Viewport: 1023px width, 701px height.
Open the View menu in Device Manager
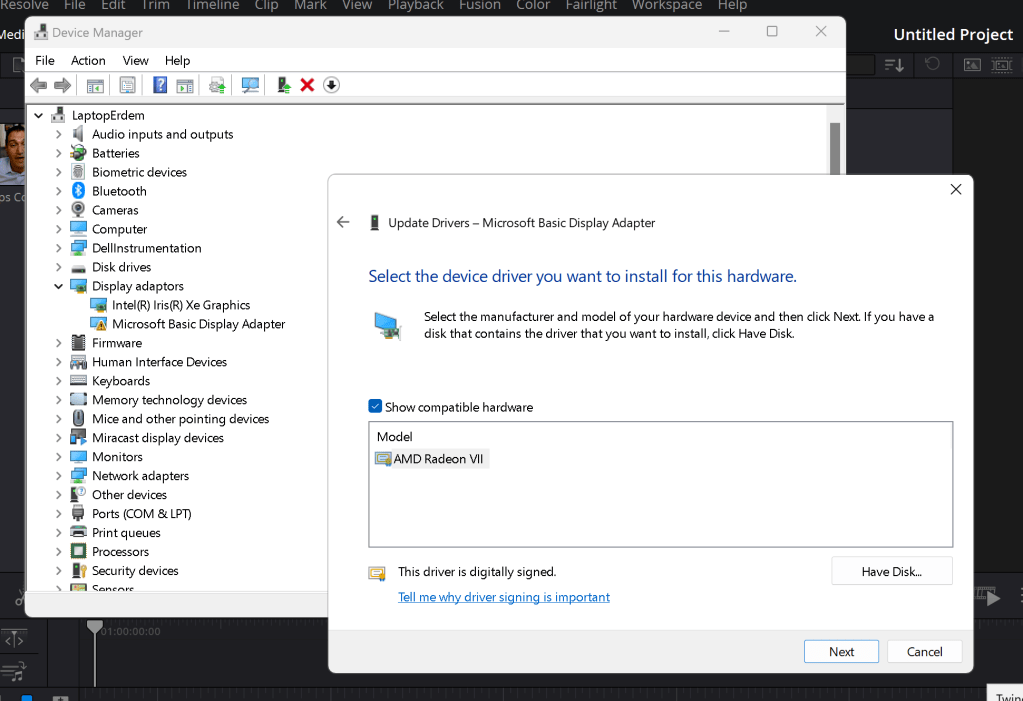[x=135, y=60]
